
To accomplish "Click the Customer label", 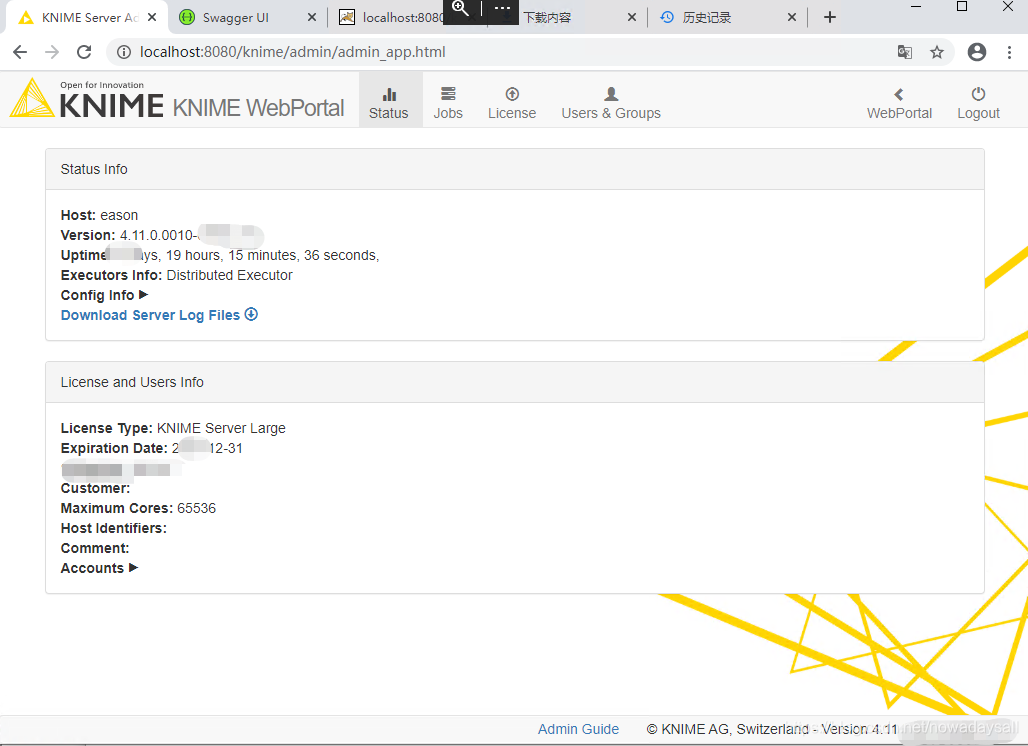I will tap(96, 488).
